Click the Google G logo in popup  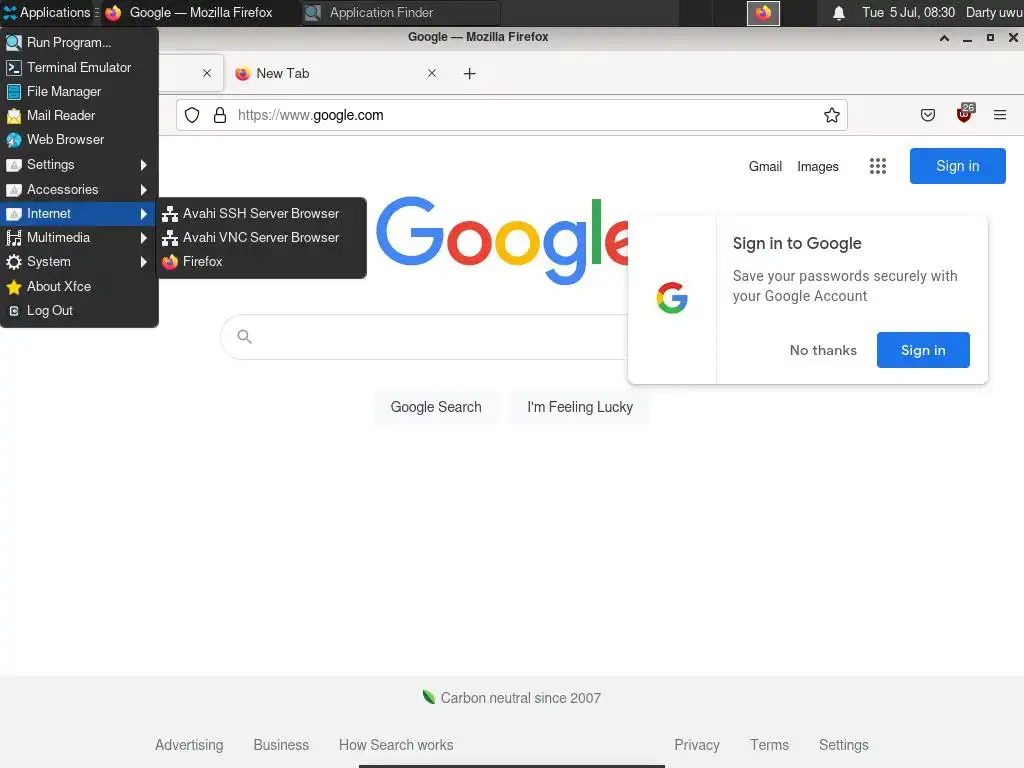click(x=672, y=298)
